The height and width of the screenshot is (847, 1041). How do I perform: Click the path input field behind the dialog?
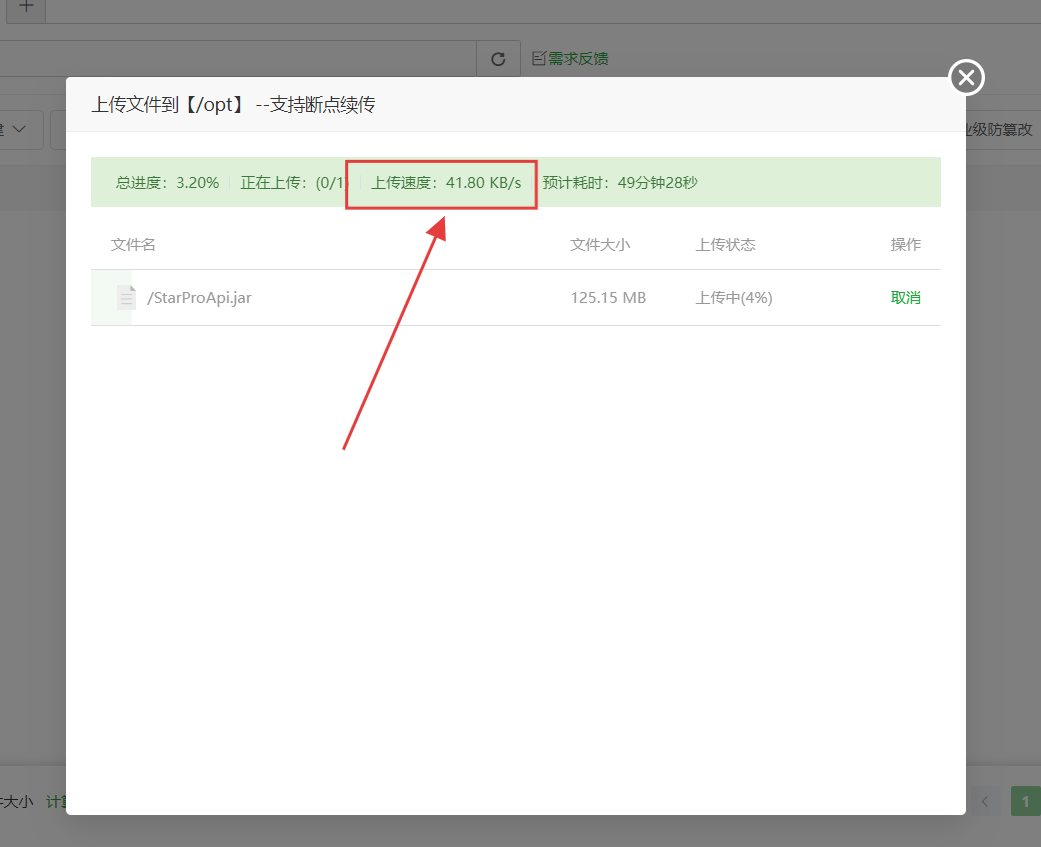tap(238, 59)
